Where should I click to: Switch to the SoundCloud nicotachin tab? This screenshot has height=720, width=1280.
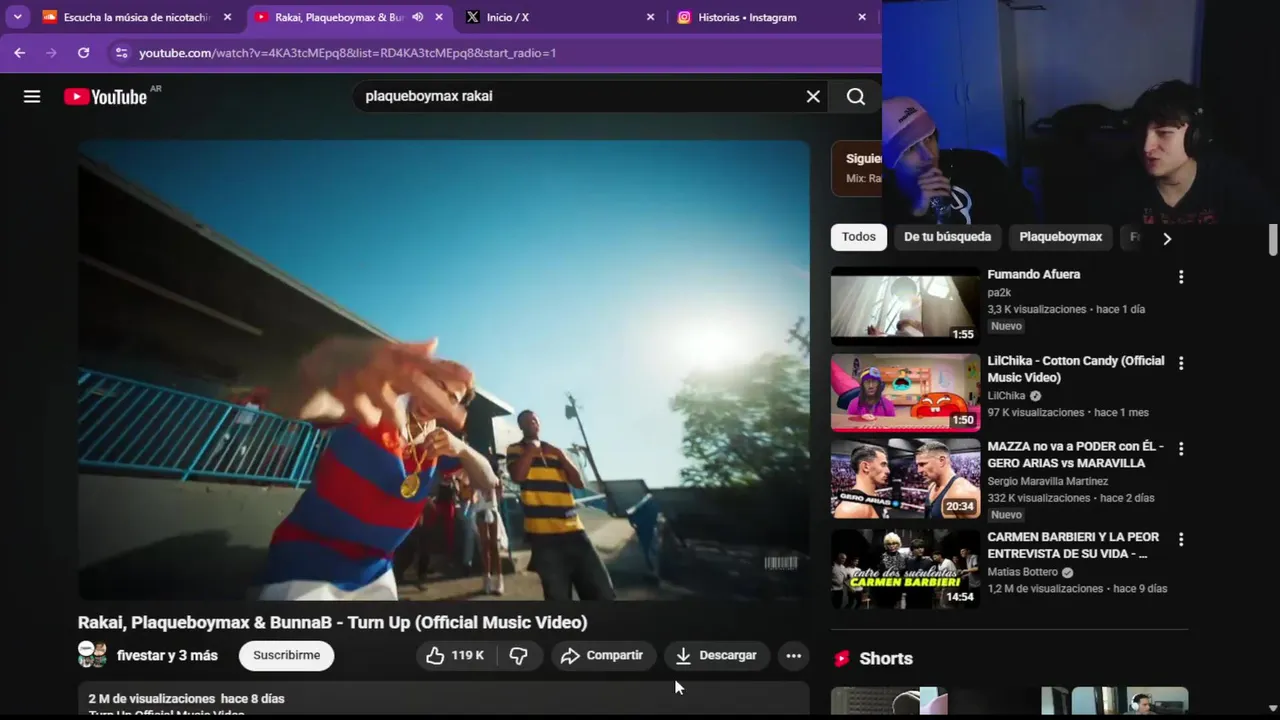click(137, 17)
